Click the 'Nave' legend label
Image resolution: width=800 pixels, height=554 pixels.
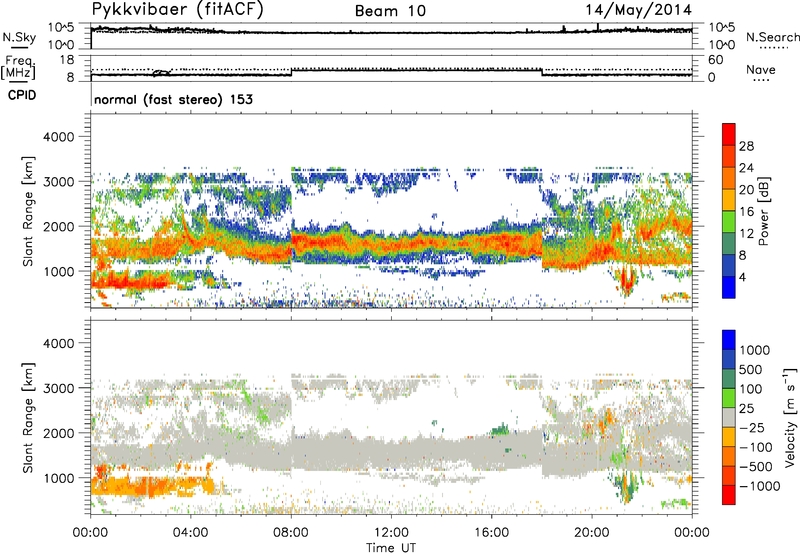761,70
